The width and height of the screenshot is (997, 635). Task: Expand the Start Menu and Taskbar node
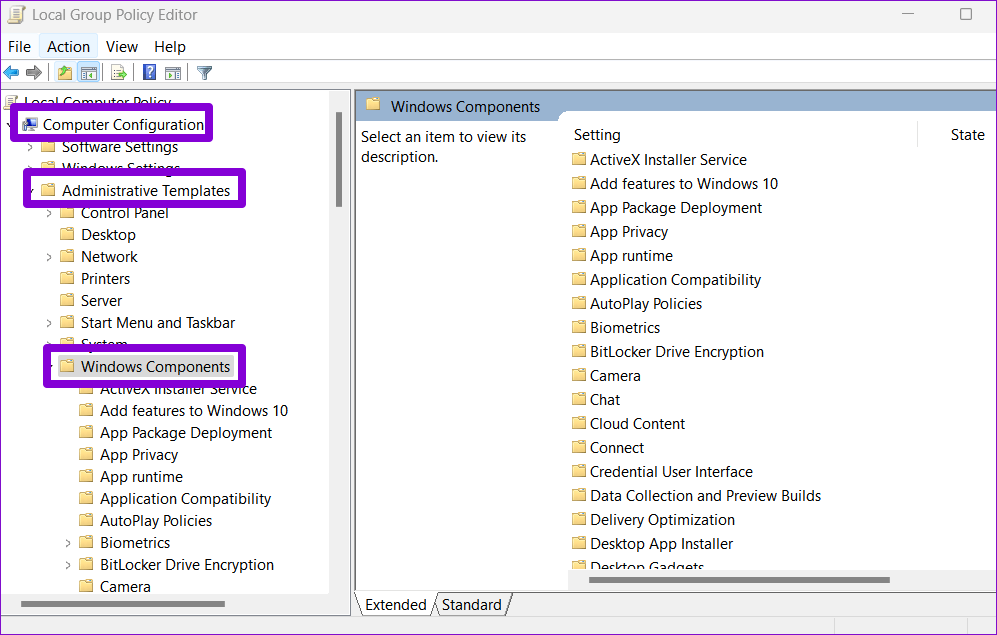tap(49, 324)
